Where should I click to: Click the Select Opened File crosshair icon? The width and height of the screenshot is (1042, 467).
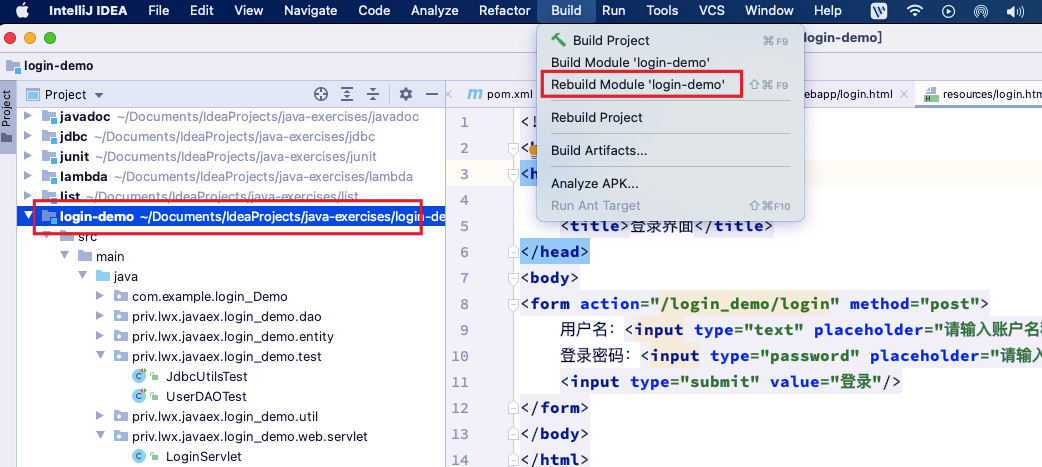pyautogui.click(x=321, y=94)
